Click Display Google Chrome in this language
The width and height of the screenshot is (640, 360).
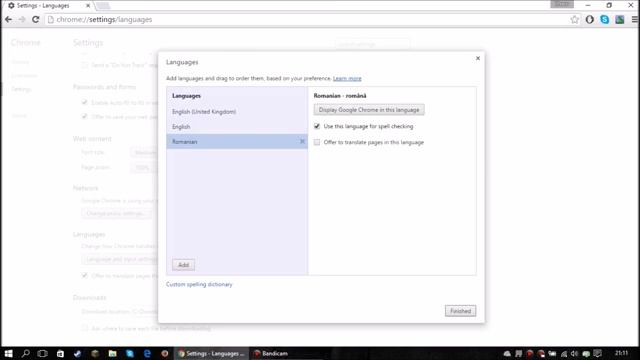tap(369, 110)
